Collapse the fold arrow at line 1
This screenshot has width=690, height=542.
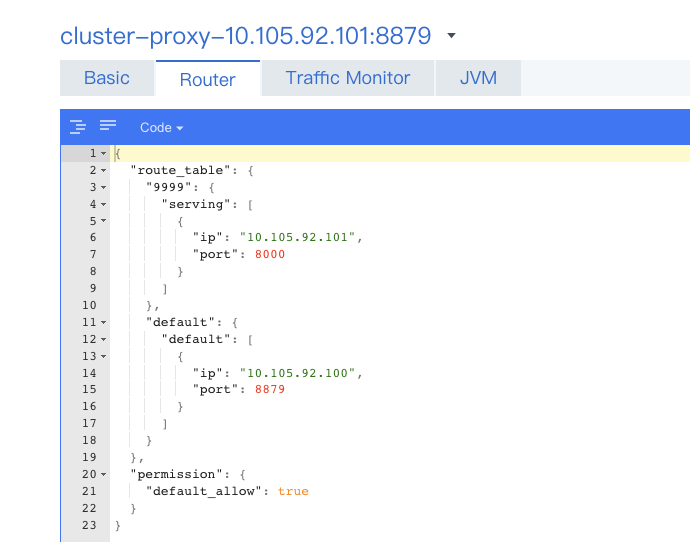point(103,154)
